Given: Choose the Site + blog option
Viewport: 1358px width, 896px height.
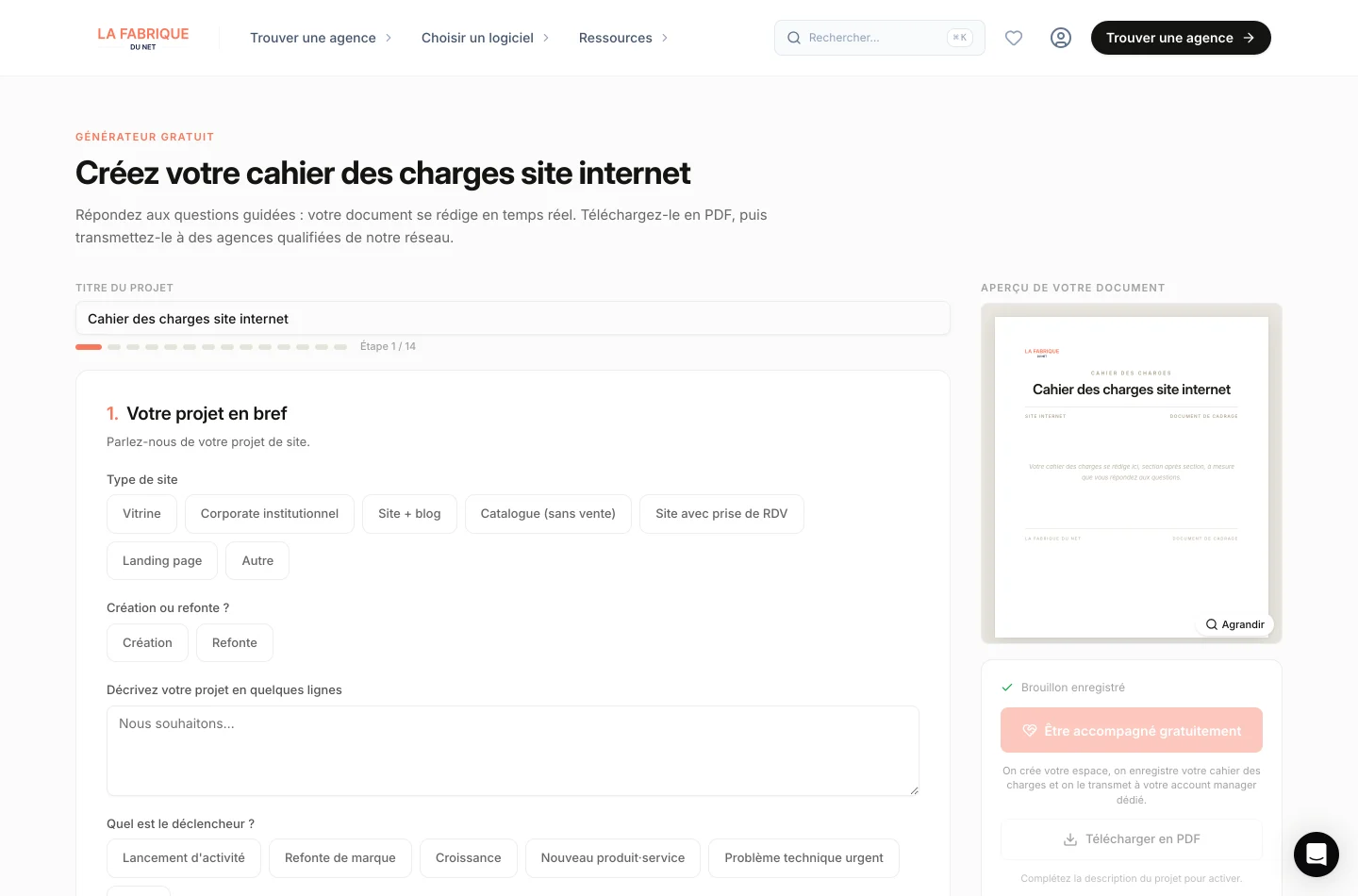Looking at the screenshot, I should 409,514.
